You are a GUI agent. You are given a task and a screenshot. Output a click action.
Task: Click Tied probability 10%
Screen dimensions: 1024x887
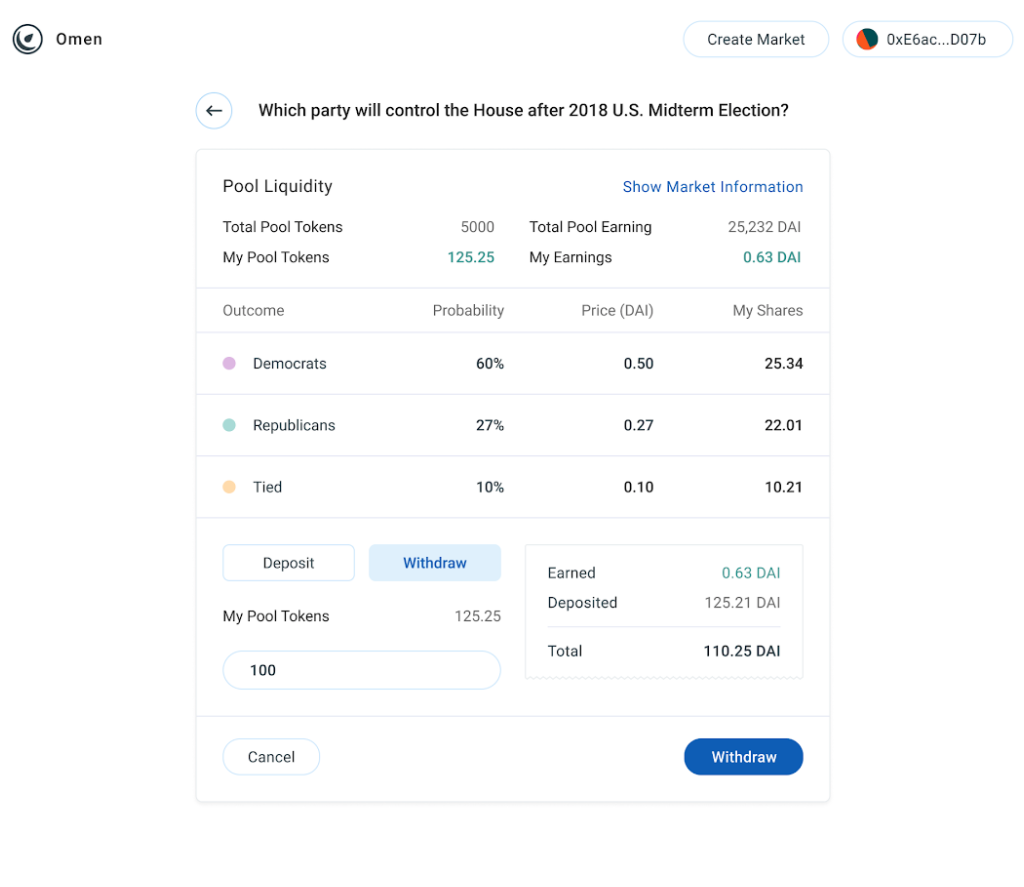point(490,487)
